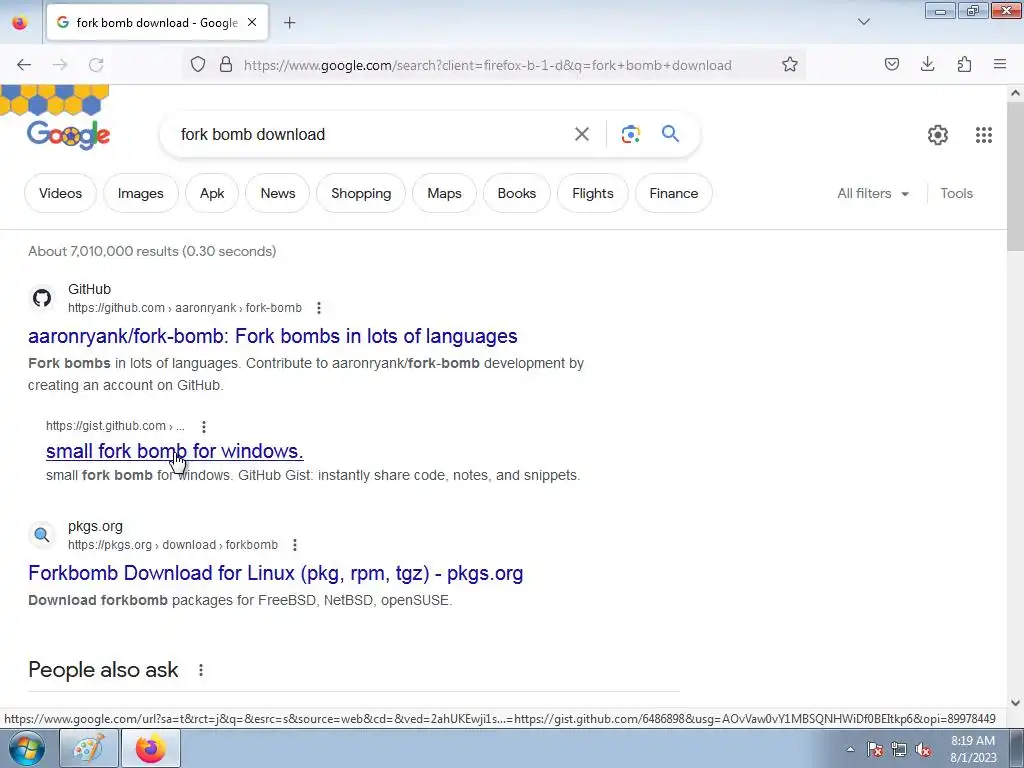Viewport: 1024px width, 768px height.
Task: Click the scrollbar down arrow
Action: 1015,703
